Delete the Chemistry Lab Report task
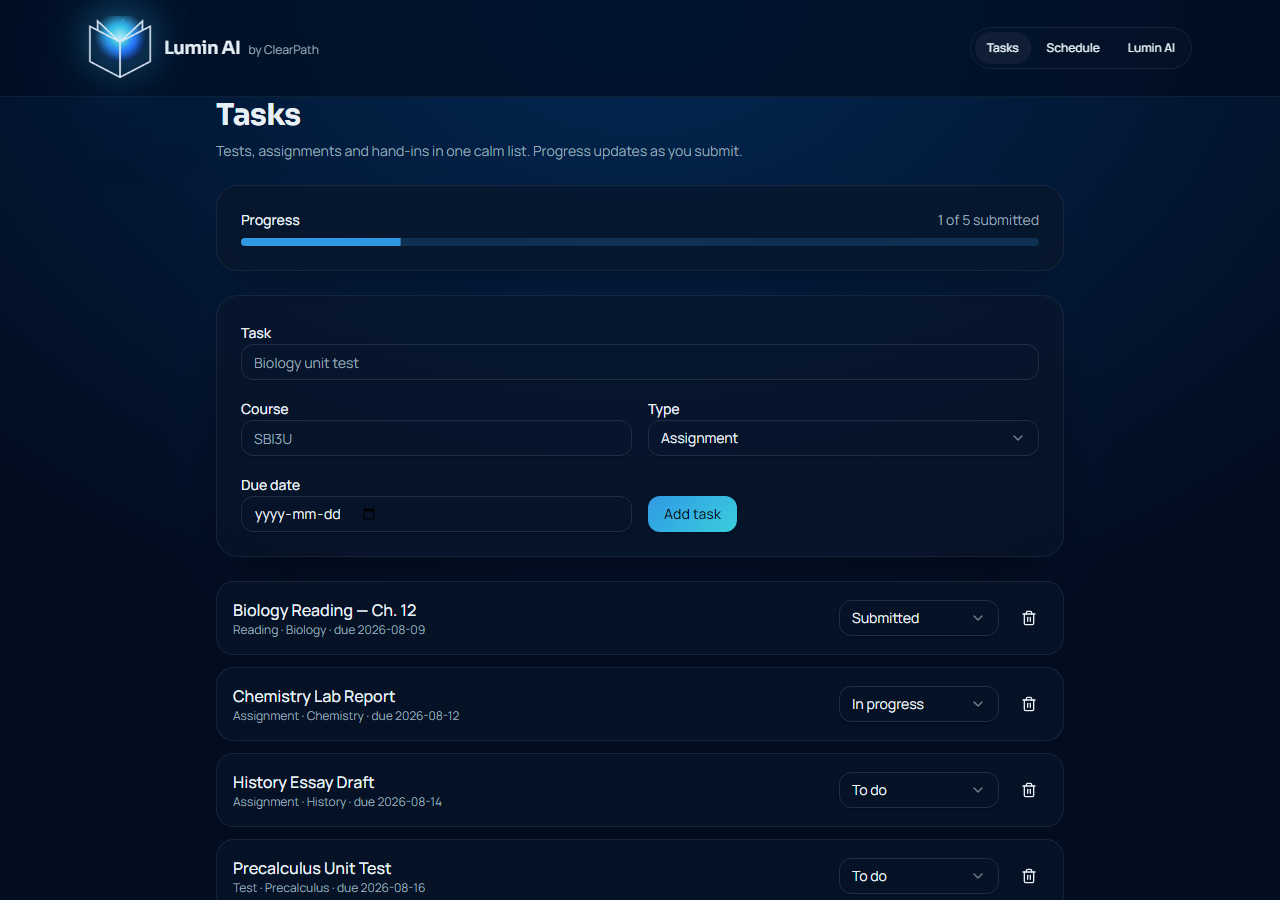Image resolution: width=1280 pixels, height=900 pixels. click(1029, 704)
